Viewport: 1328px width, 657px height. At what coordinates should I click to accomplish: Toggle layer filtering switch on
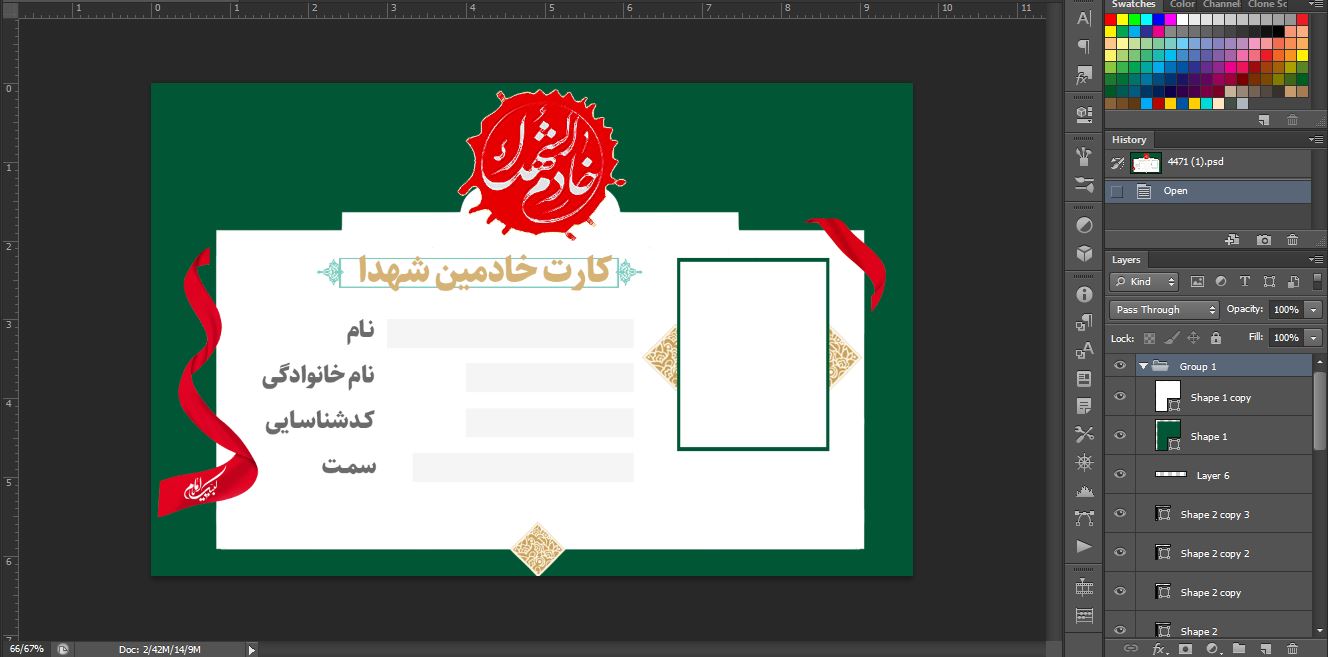pyautogui.click(x=1318, y=282)
